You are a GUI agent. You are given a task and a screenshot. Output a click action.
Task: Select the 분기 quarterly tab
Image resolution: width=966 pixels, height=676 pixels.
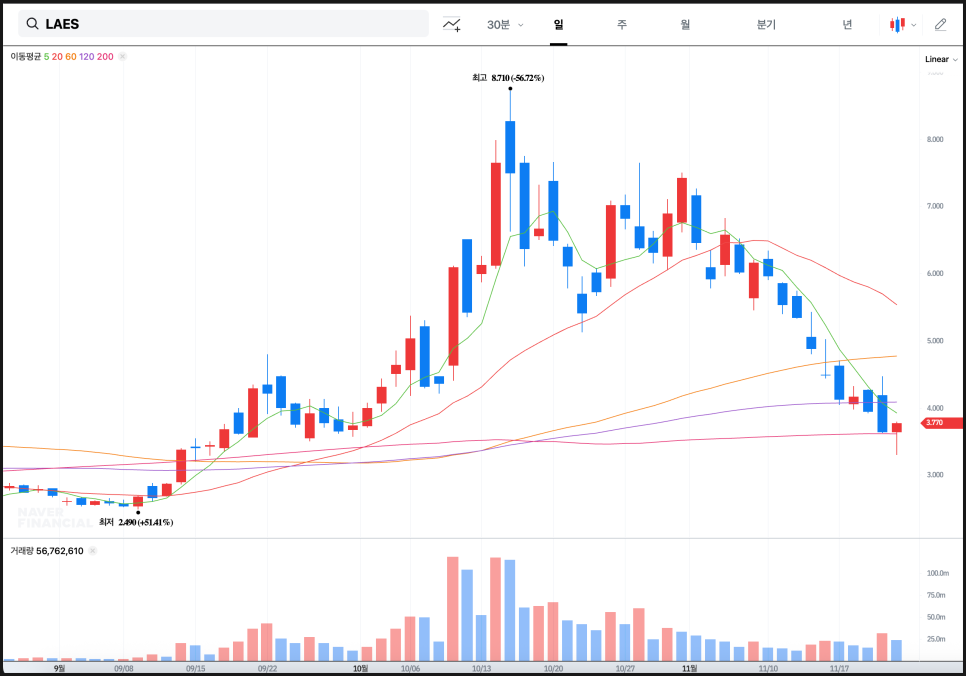click(x=766, y=24)
